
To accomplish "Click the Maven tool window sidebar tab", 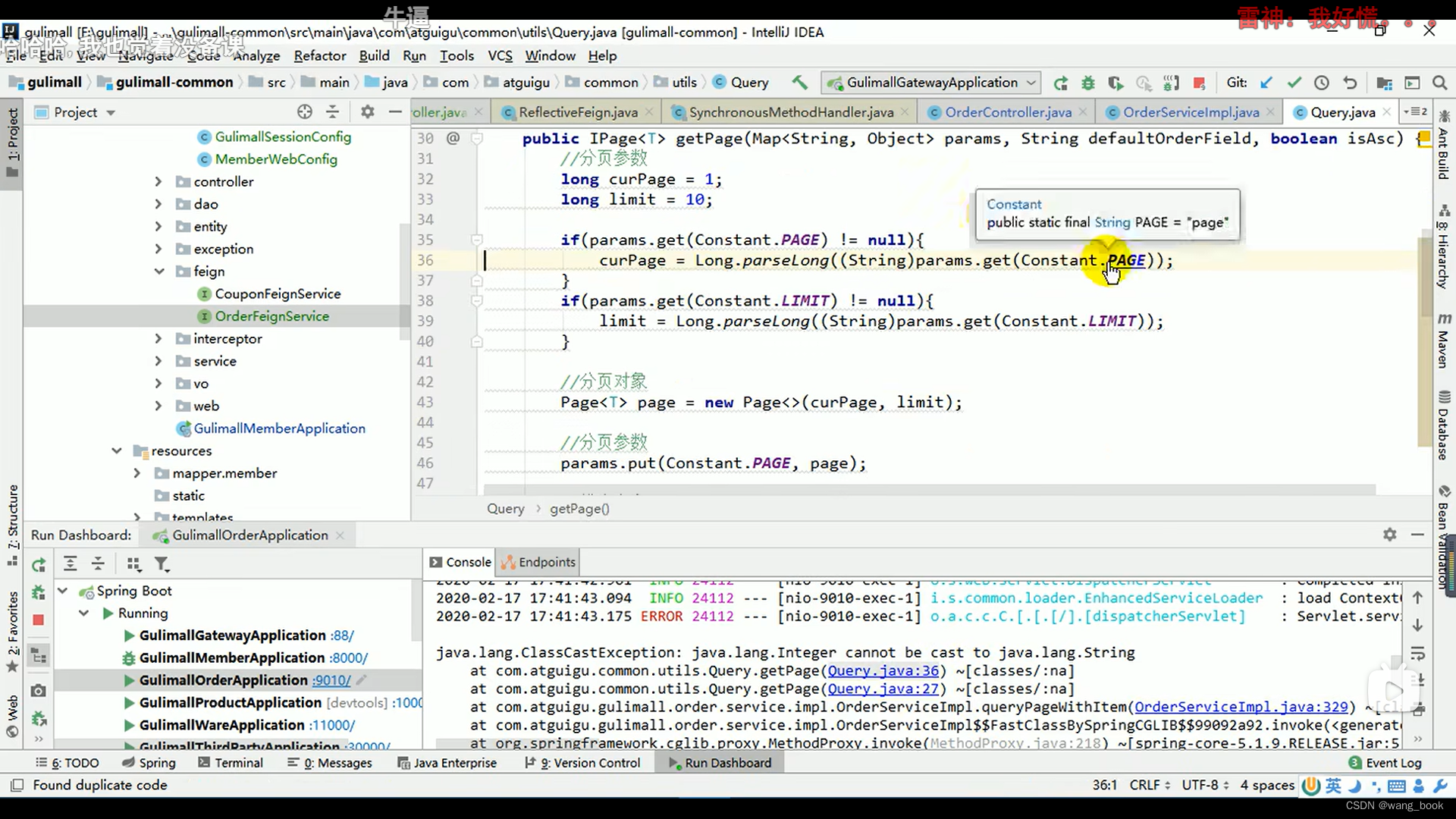I will coord(1444,340).
